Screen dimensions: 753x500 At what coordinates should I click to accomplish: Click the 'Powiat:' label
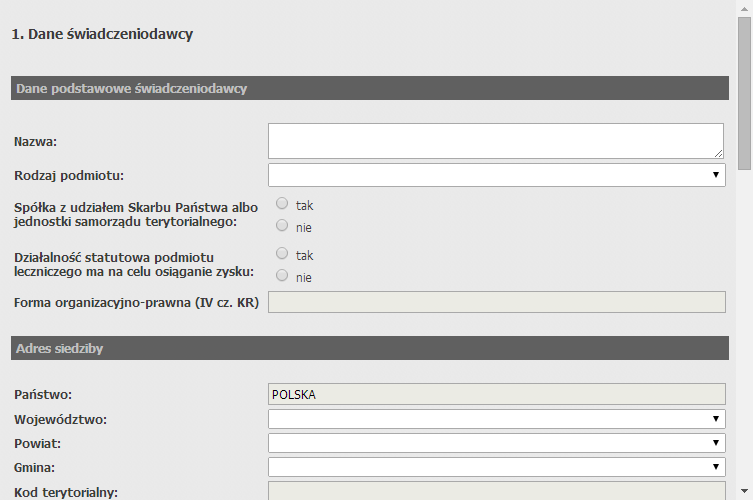(x=37, y=443)
